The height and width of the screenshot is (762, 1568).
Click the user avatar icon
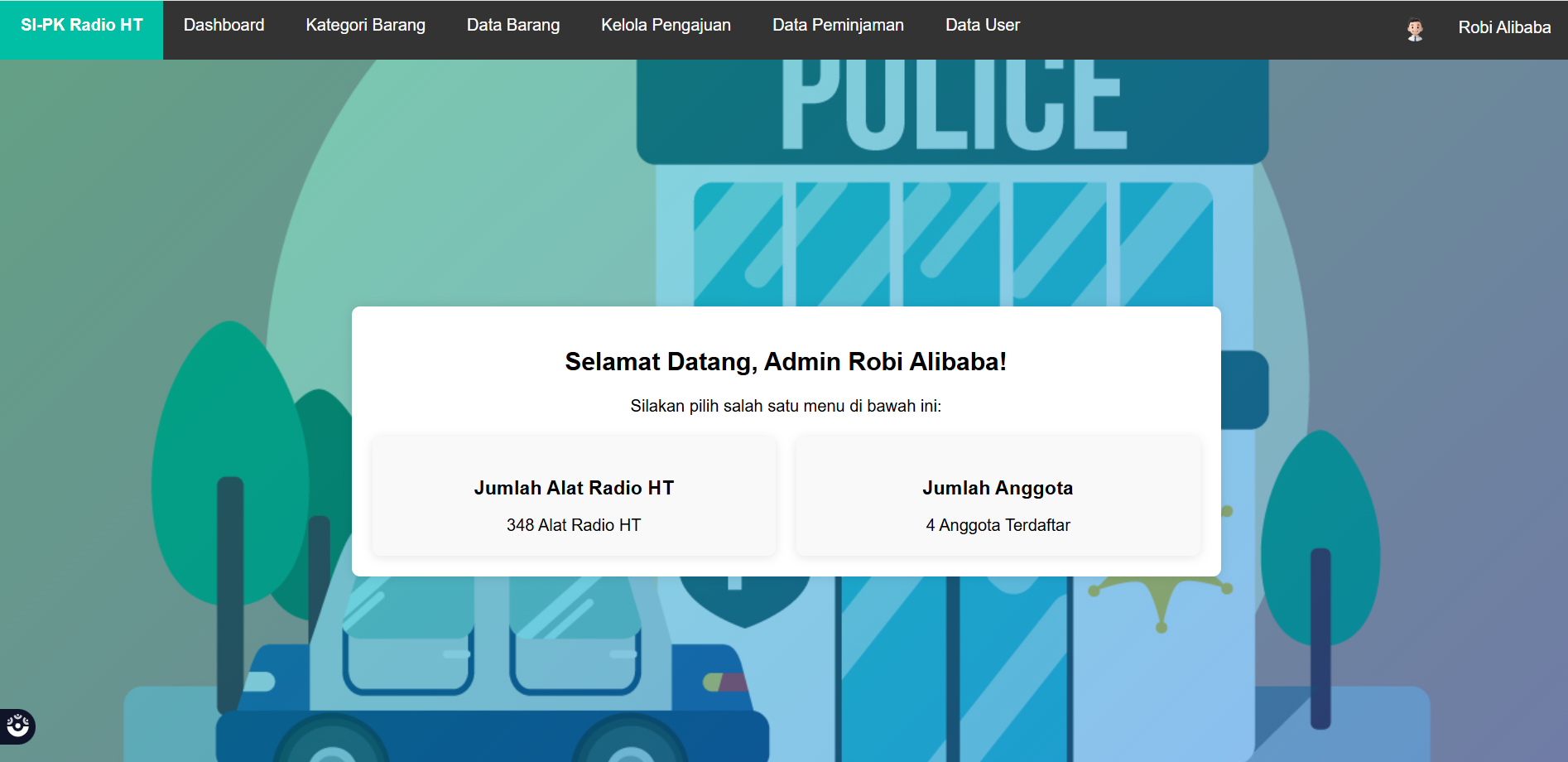click(x=1415, y=30)
